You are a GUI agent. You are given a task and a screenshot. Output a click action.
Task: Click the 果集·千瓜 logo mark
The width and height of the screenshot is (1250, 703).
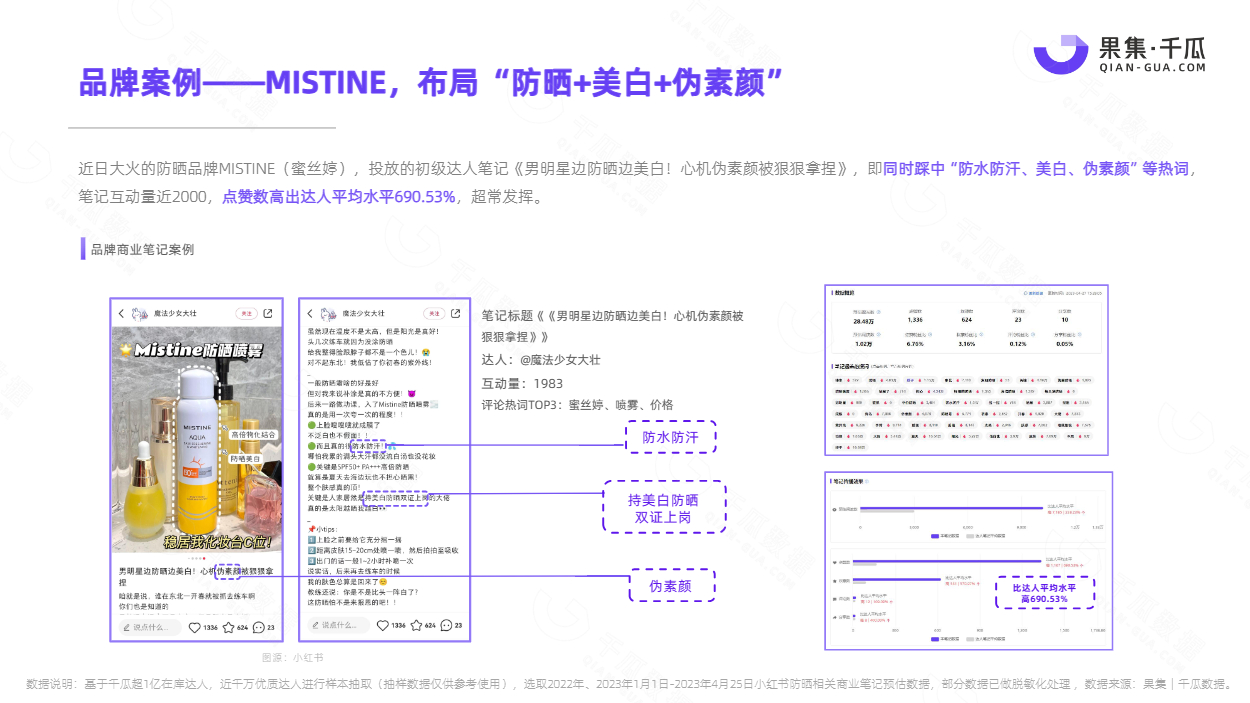(1060, 53)
